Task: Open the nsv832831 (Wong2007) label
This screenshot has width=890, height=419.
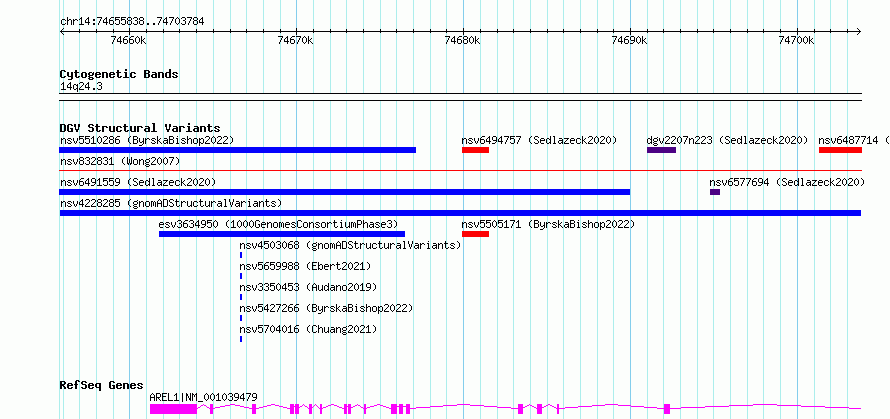Action: (x=120, y=161)
